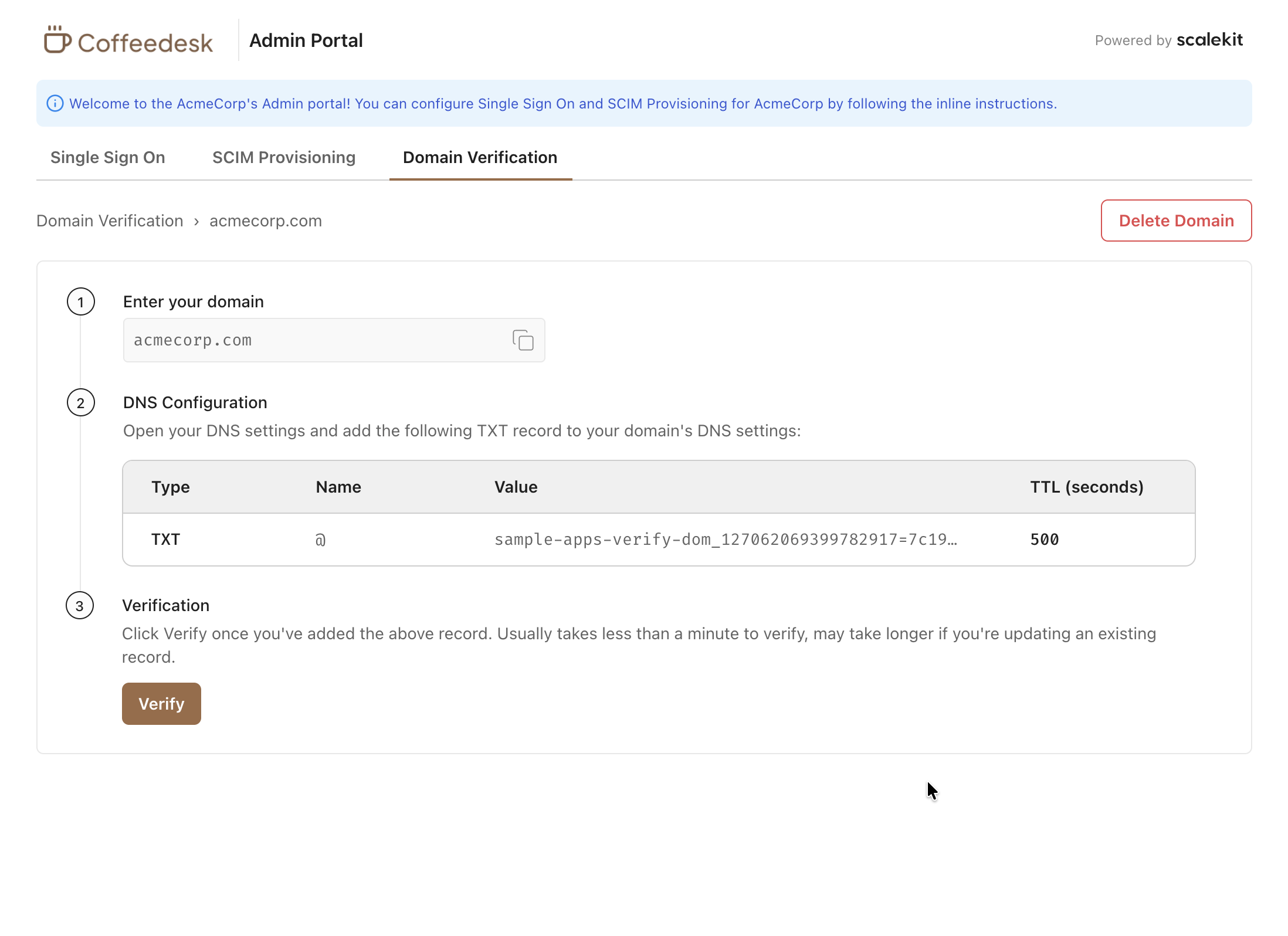Click the info icon in welcome banner
This screenshot has width=1288, height=936.
(x=55, y=104)
